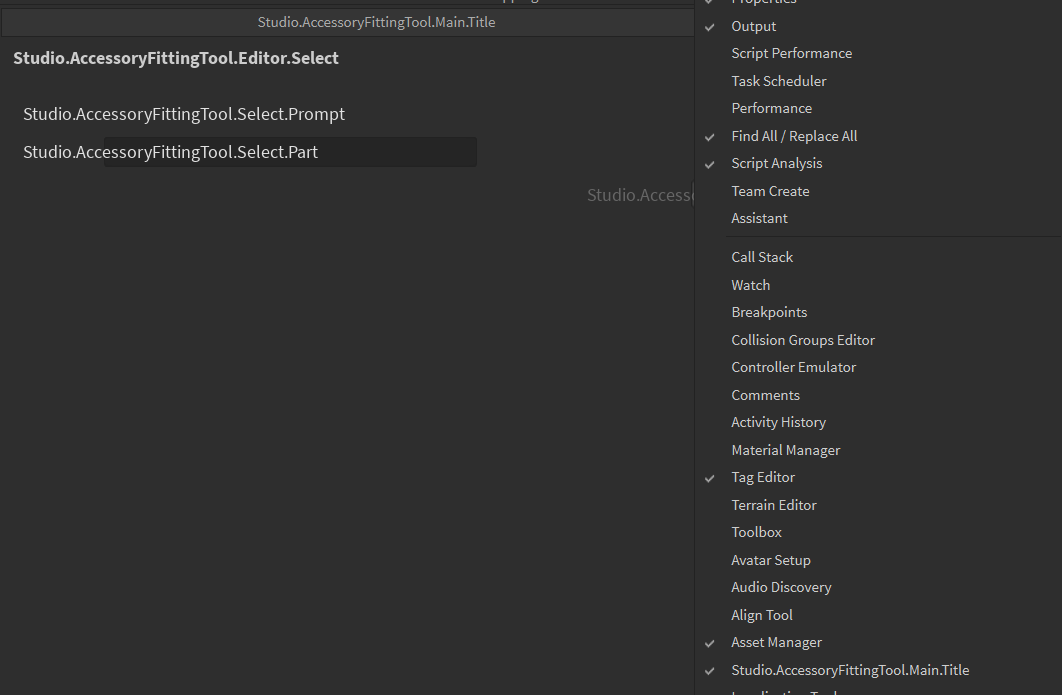Open the Align Tool
1062x695 pixels.
click(x=761, y=614)
